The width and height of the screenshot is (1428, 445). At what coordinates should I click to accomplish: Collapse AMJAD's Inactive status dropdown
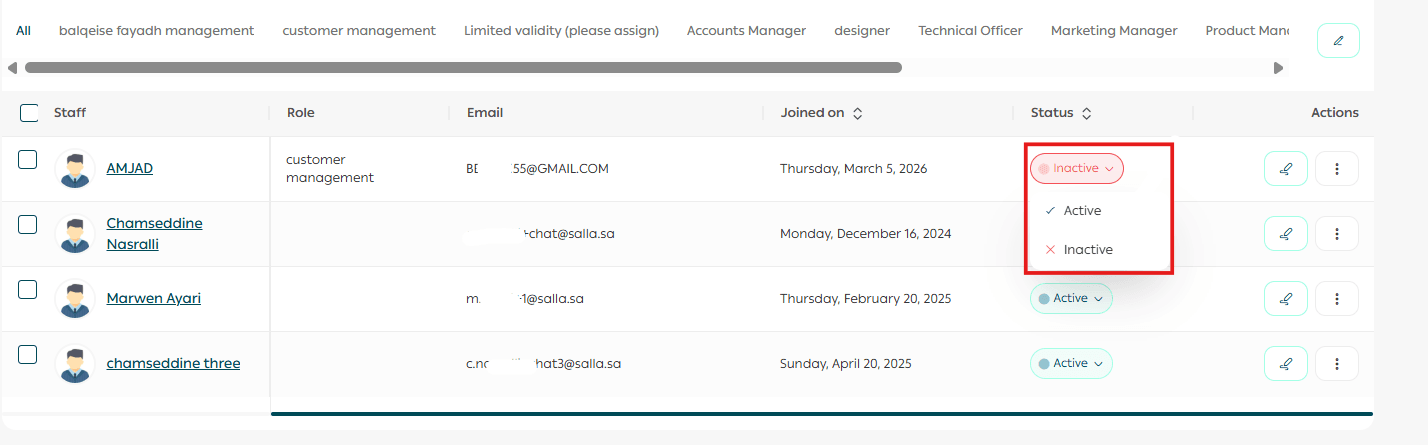(1077, 169)
